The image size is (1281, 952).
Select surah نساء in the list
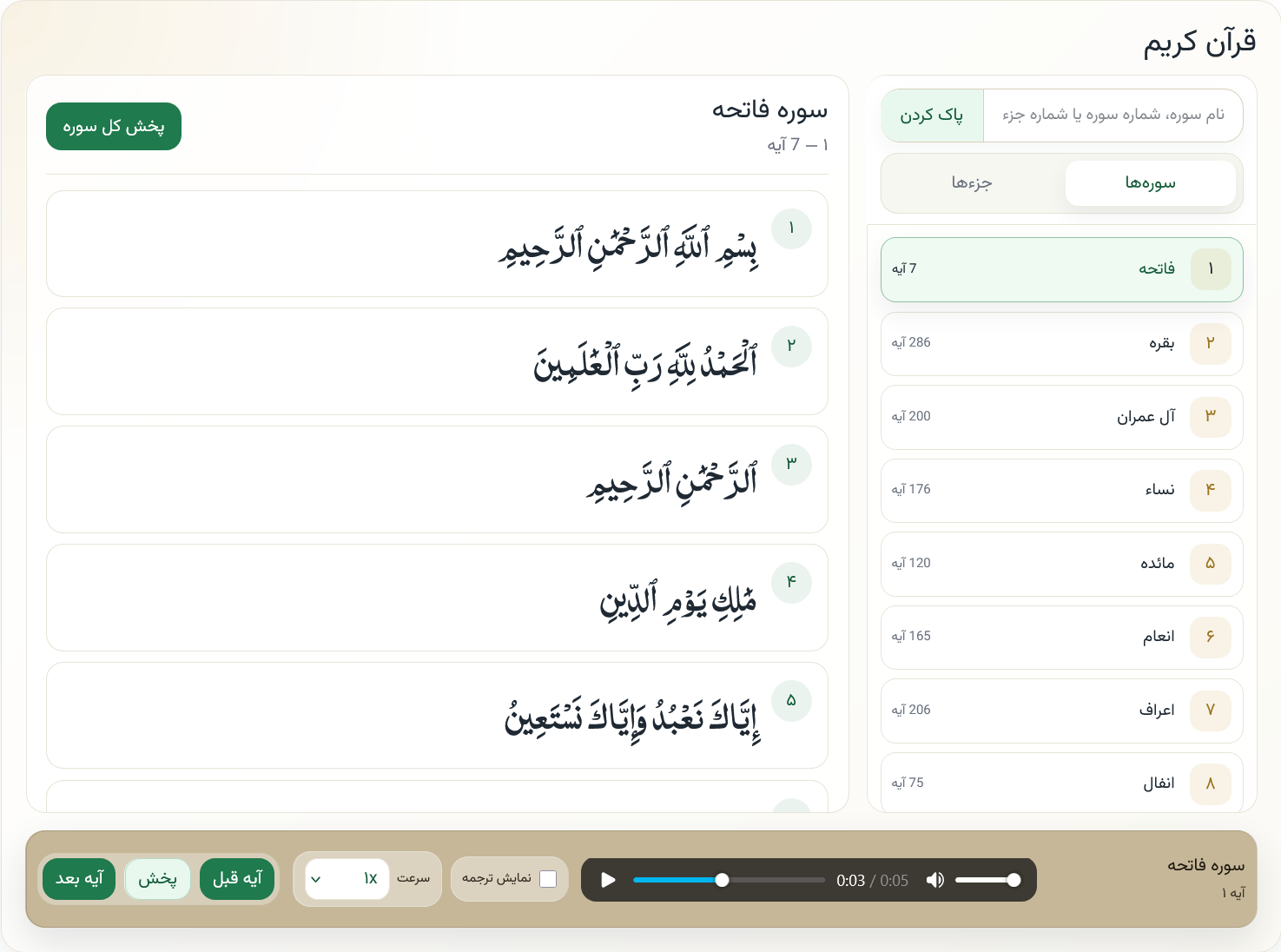click(1062, 491)
